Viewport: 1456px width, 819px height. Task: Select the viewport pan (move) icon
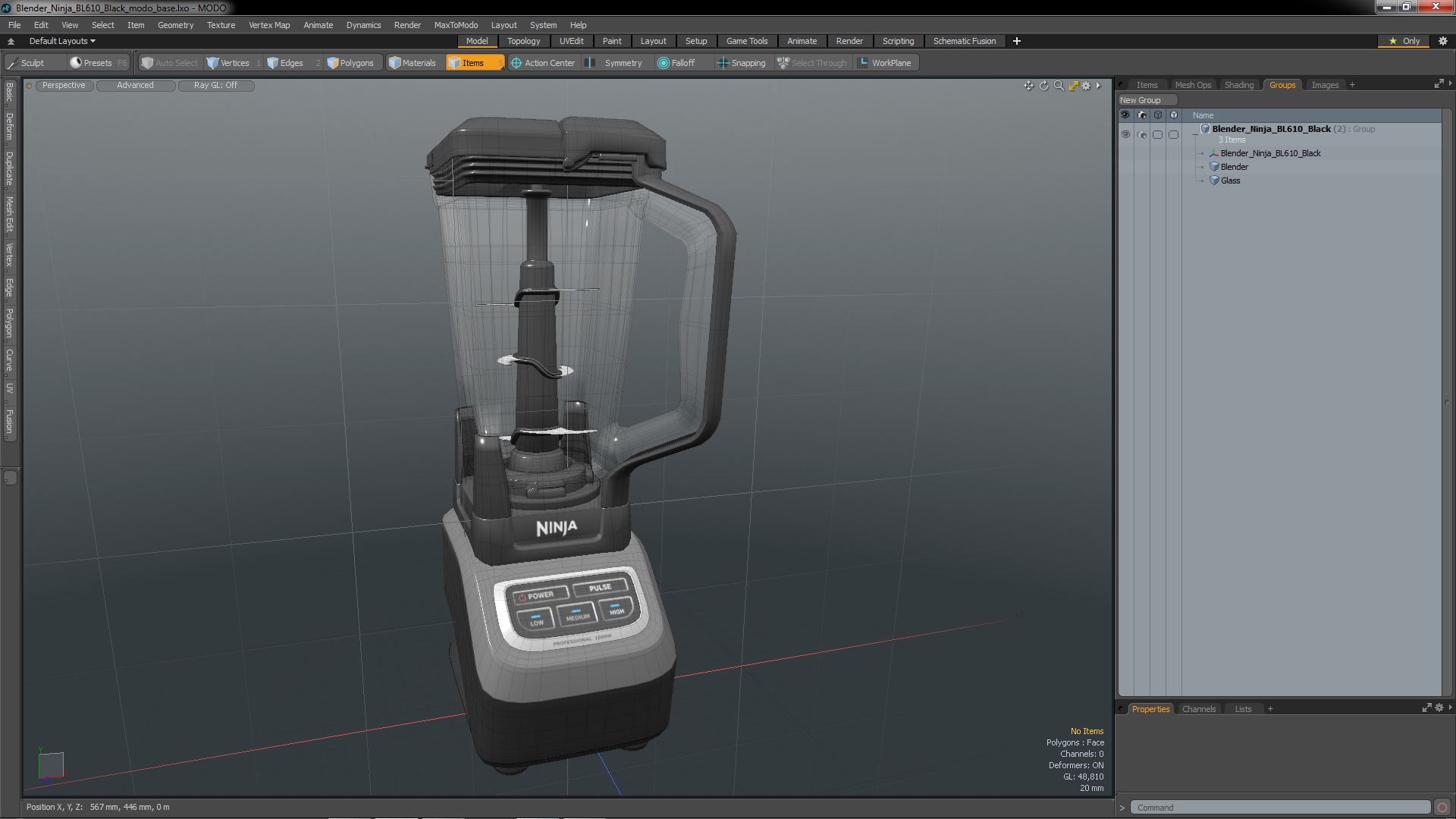[1028, 86]
